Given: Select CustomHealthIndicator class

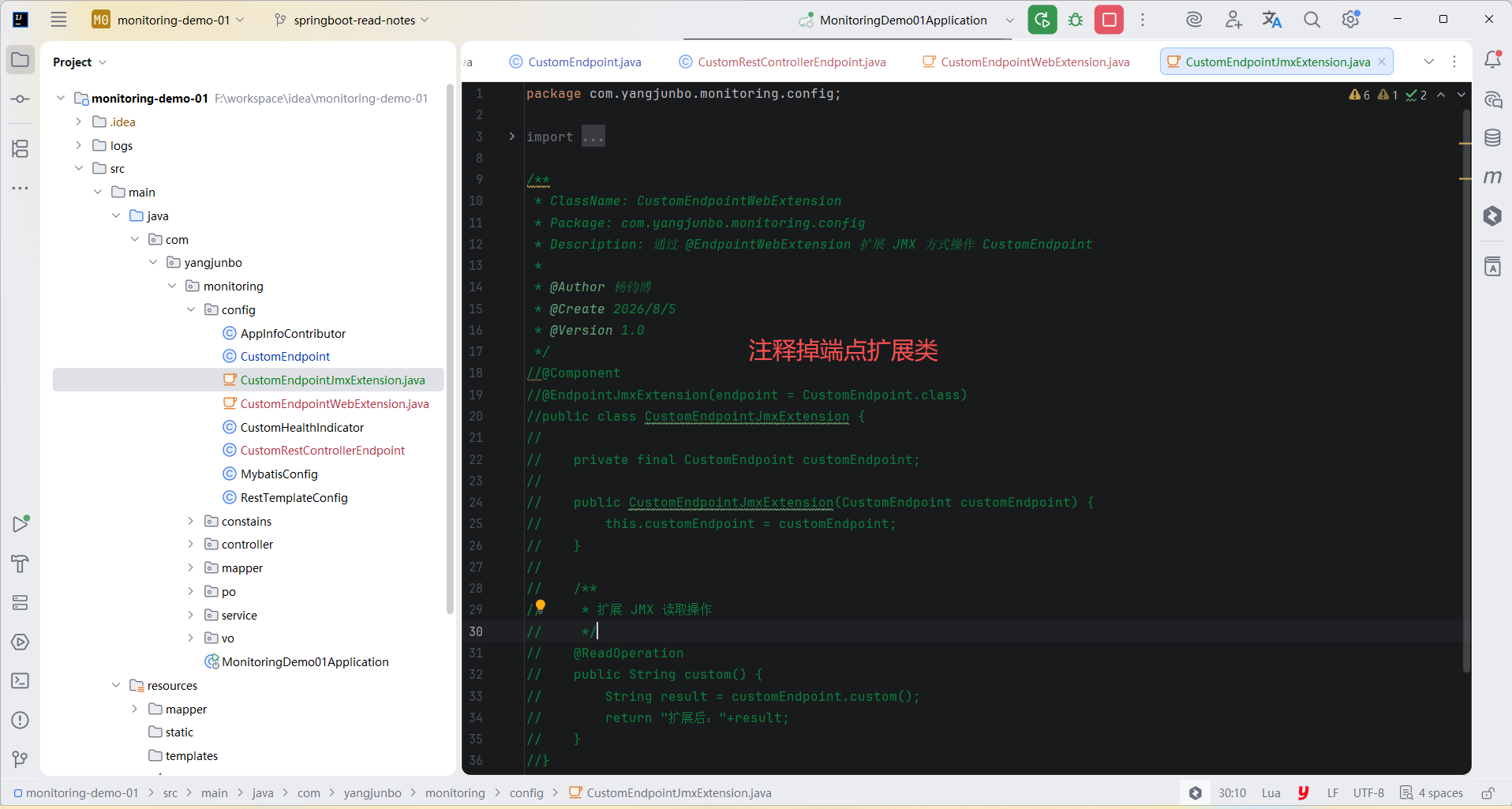Looking at the screenshot, I should (x=302, y=427).
